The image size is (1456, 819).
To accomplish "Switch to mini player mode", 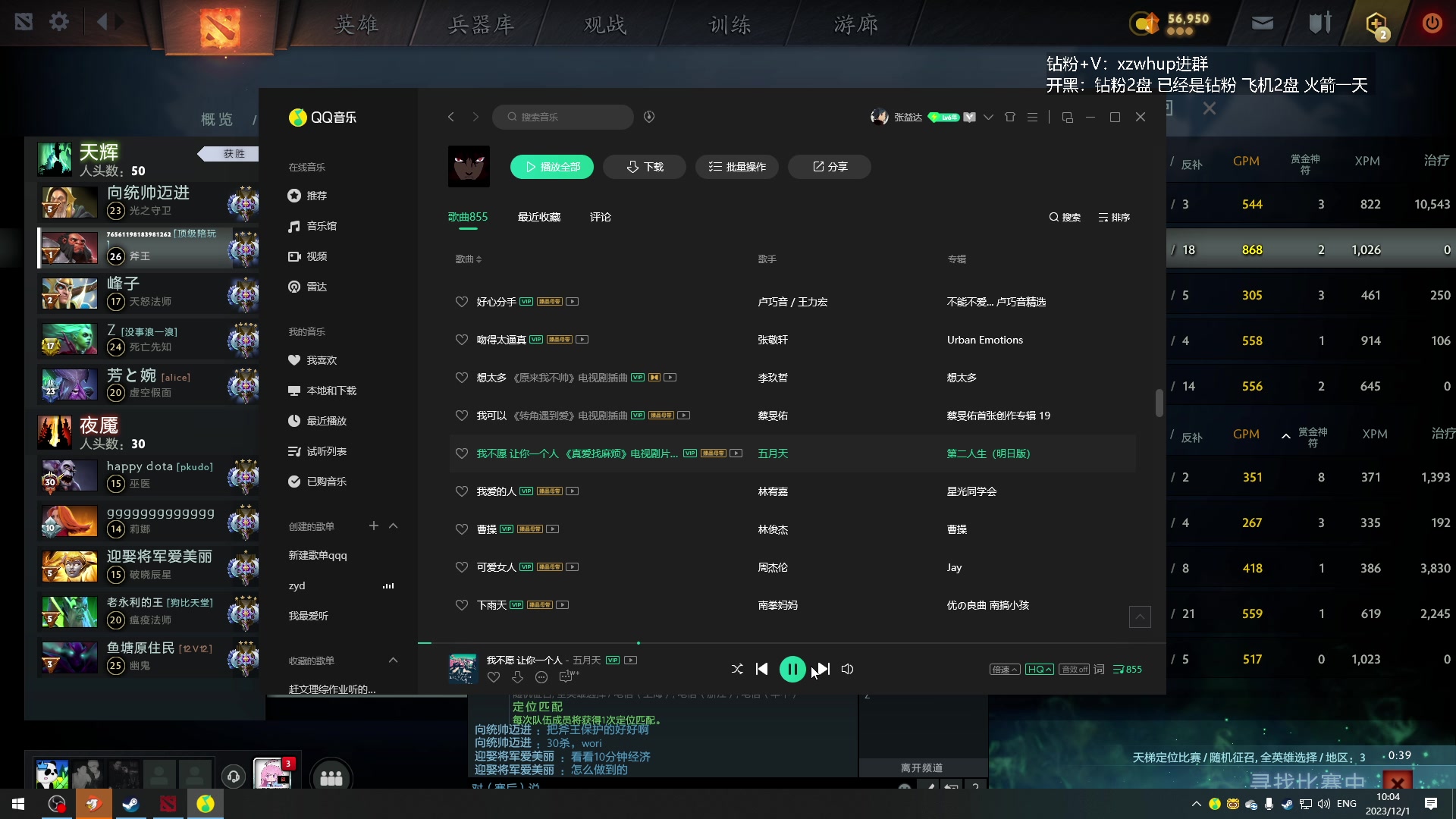I will [1067, 117].
